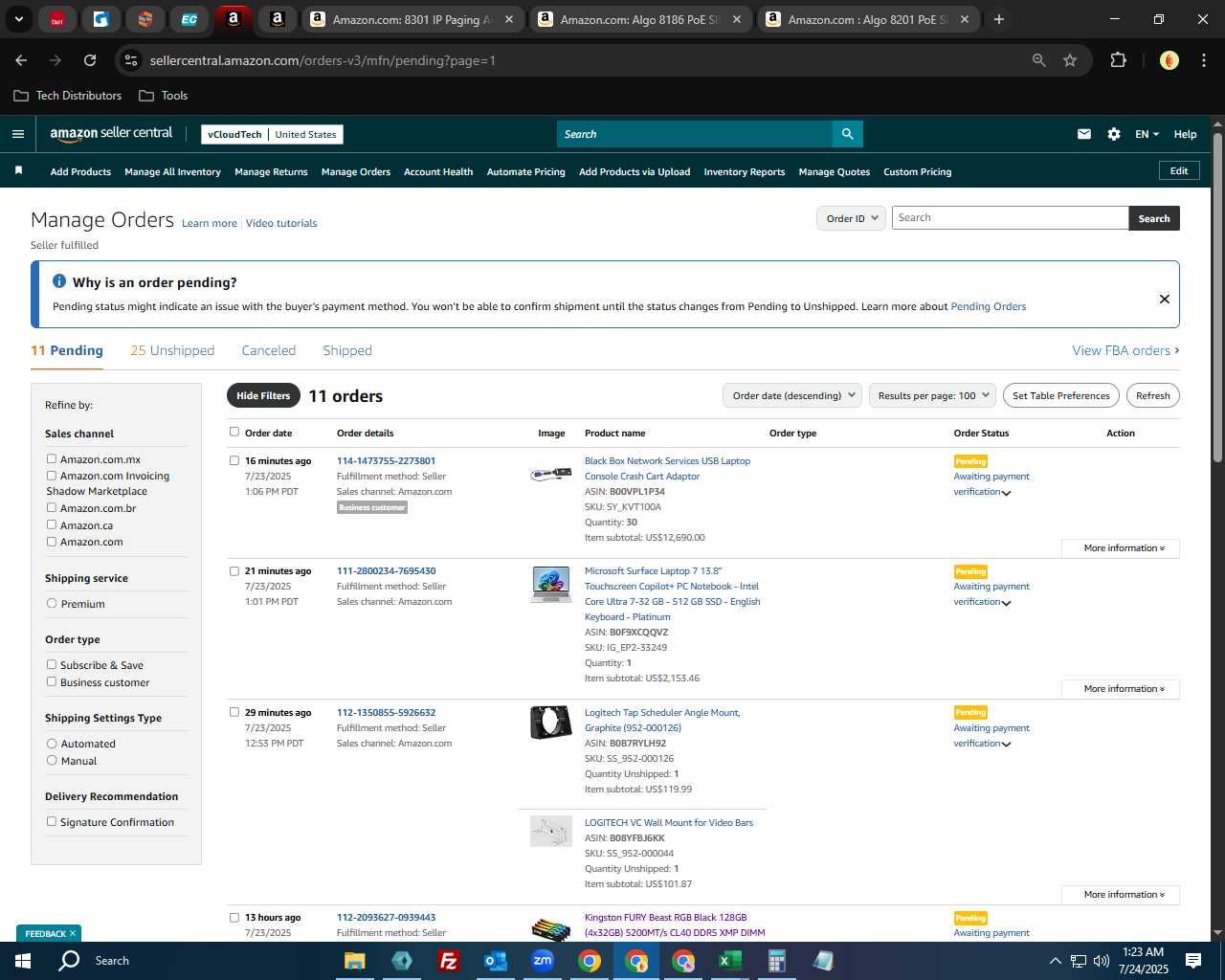Open the mail messages icon

point(1083,134)
